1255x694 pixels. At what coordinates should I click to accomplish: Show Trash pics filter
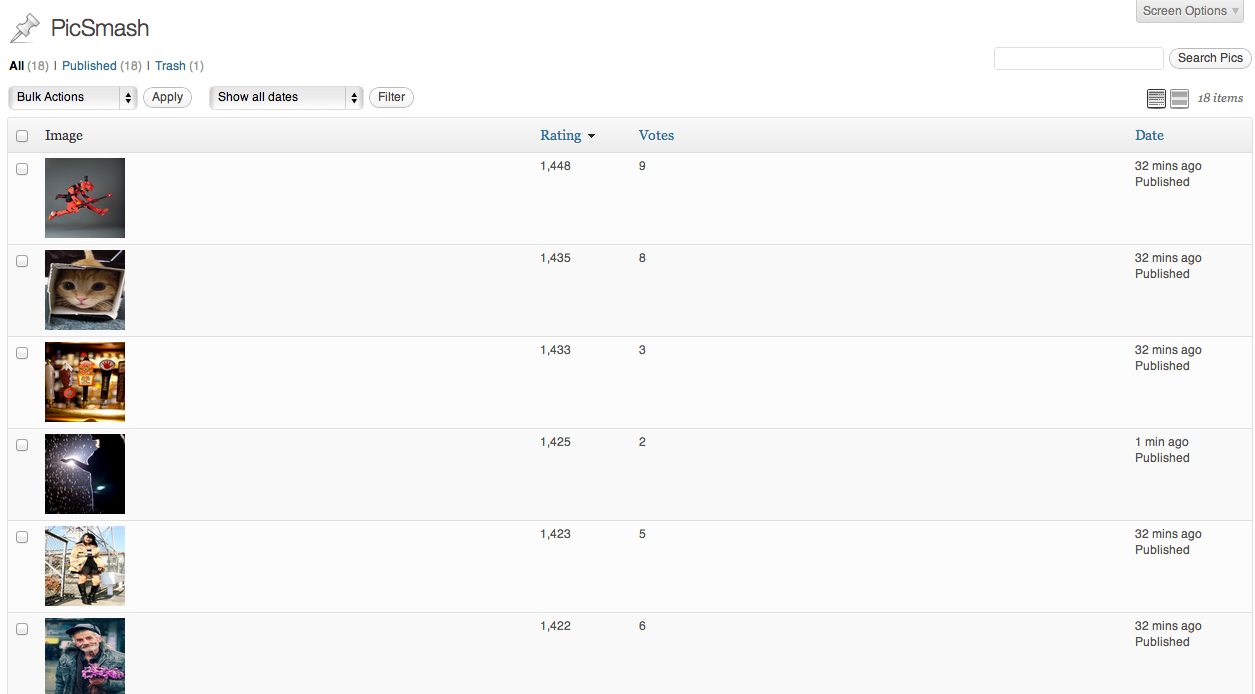pos(170,66)
